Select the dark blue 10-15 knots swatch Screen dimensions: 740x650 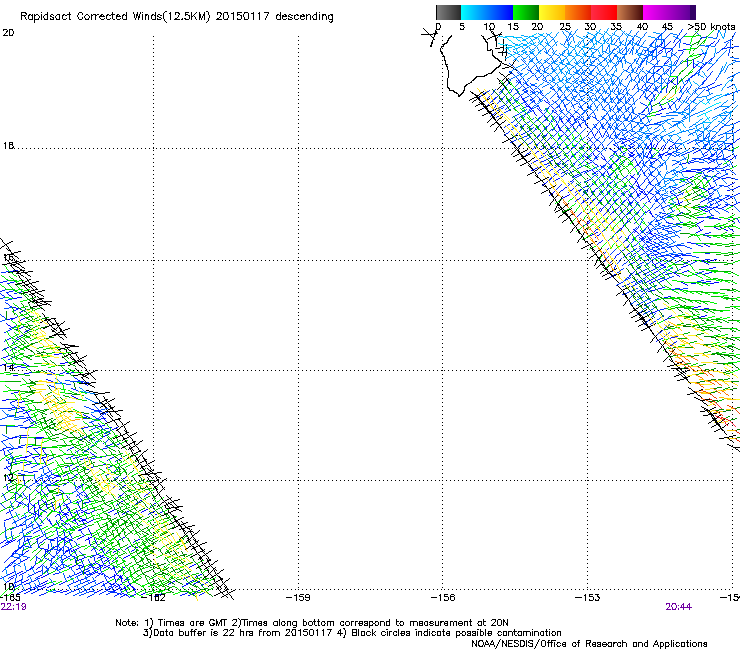coord(500,12)
